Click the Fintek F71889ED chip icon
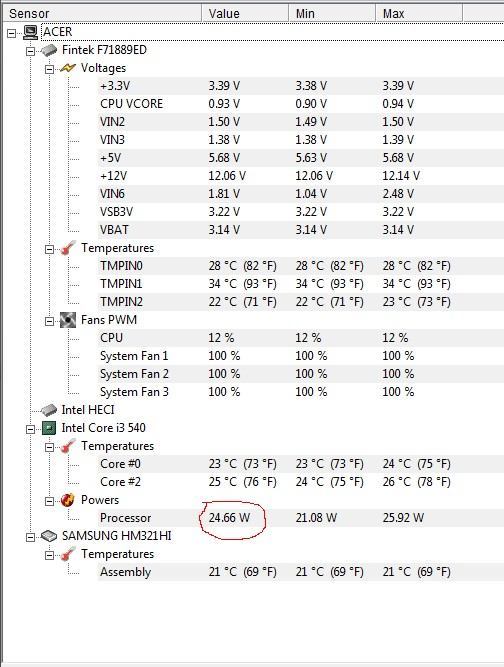Viewport: 504px width, 667px height. [49, 50]
